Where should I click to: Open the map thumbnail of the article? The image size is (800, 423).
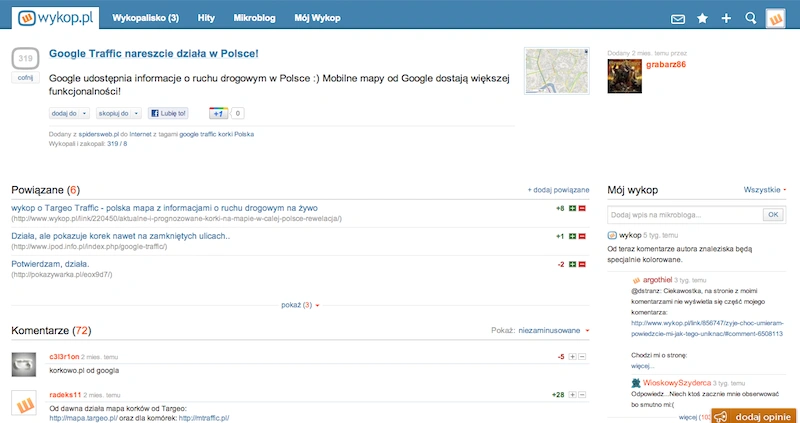(x=557, y=71)
